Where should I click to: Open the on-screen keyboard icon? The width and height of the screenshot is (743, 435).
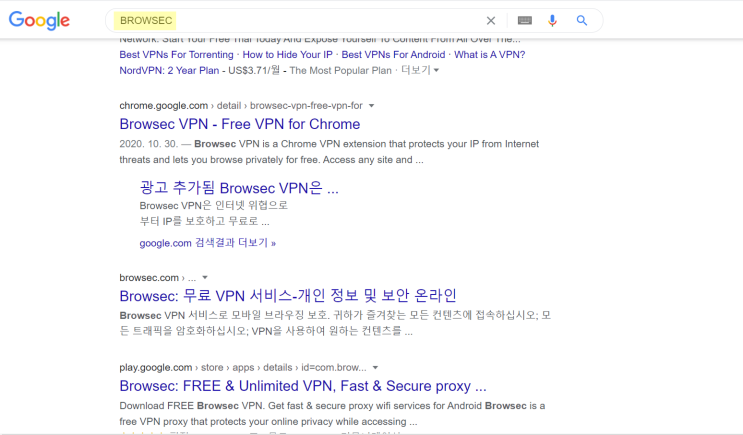coord(525,20)
